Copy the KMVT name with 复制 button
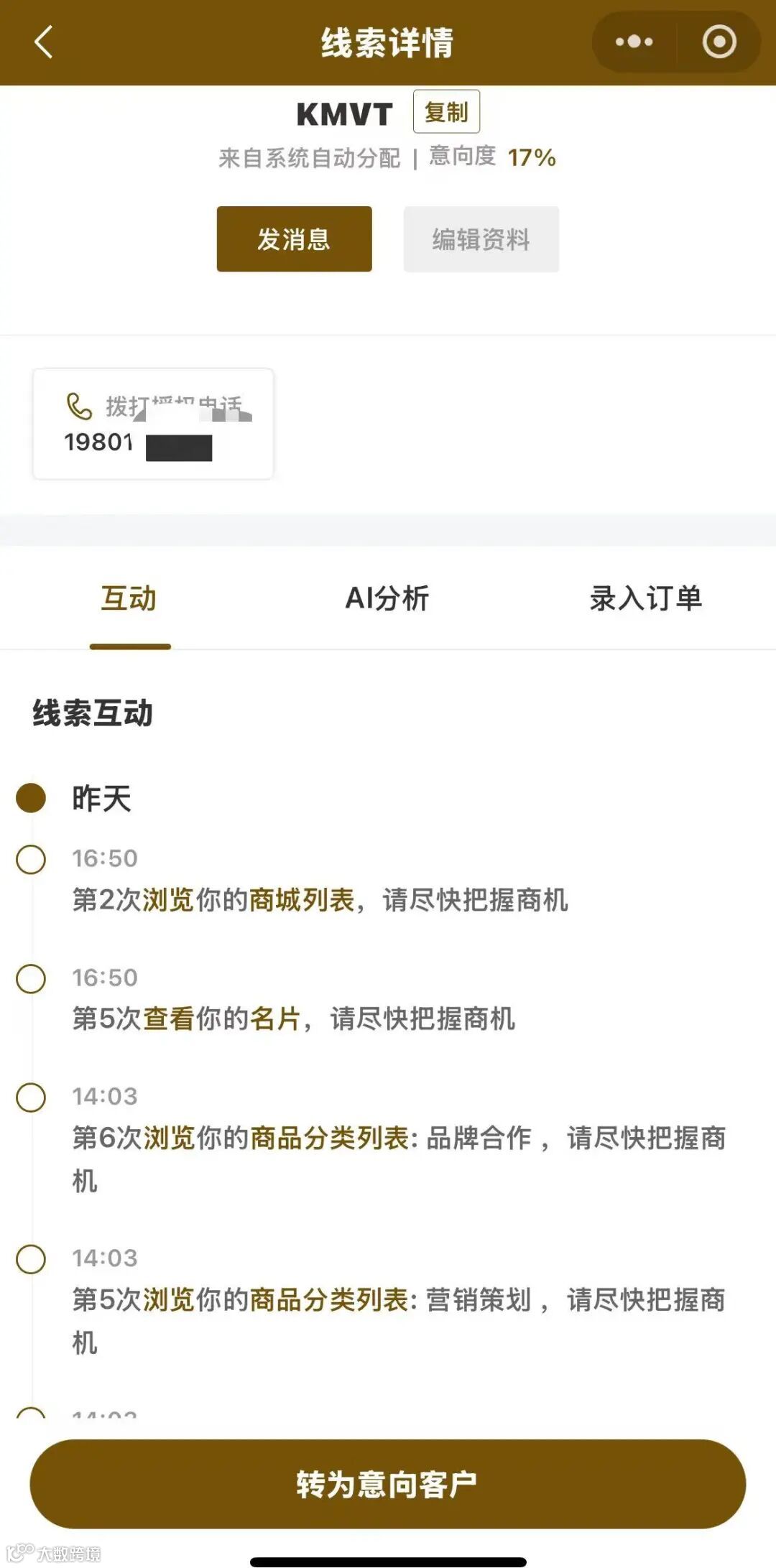Image resolution: width=776 pixels, height=1568 pixels. [x=446, y=111]
